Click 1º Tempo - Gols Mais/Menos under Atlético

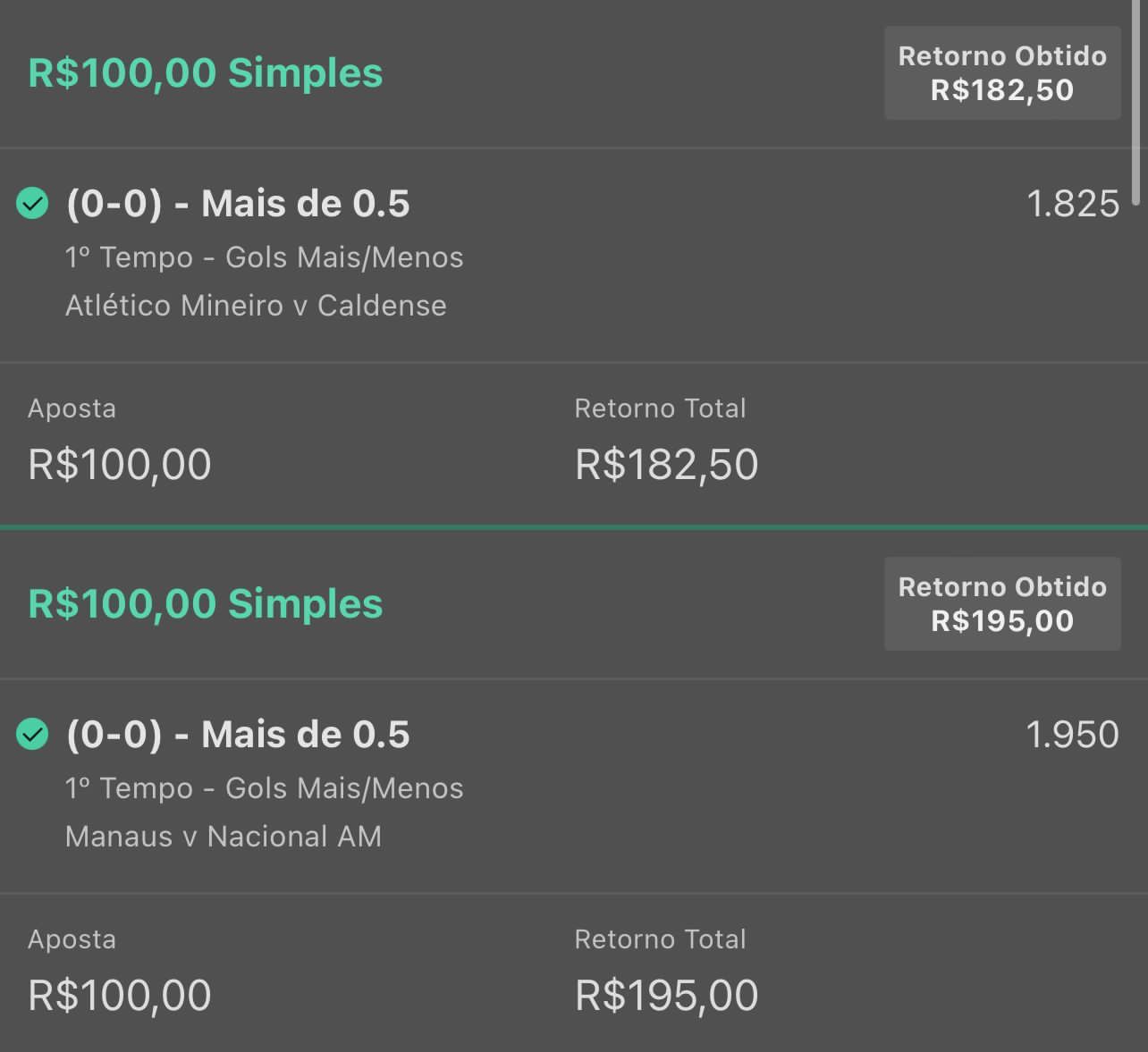(x=265, y=257)
